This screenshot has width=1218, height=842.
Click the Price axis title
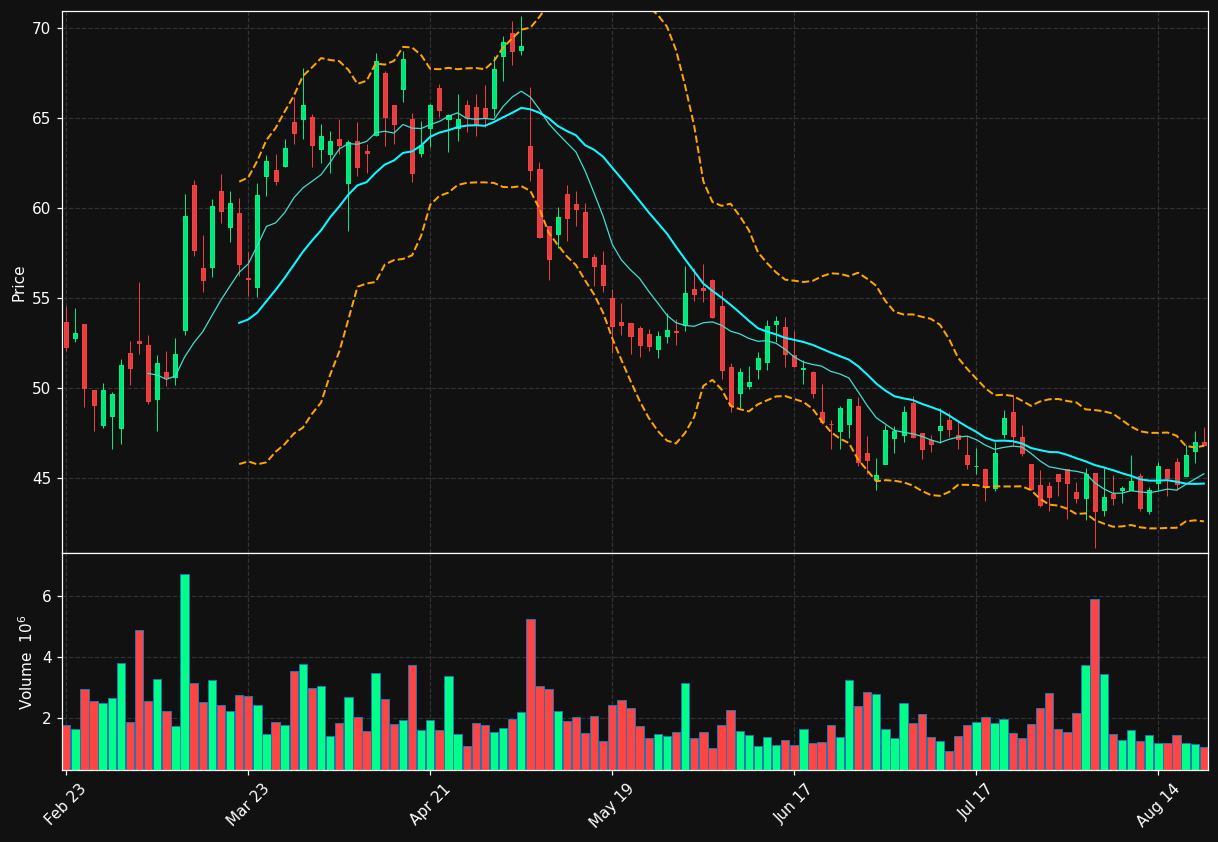click(x=18, y=283)
